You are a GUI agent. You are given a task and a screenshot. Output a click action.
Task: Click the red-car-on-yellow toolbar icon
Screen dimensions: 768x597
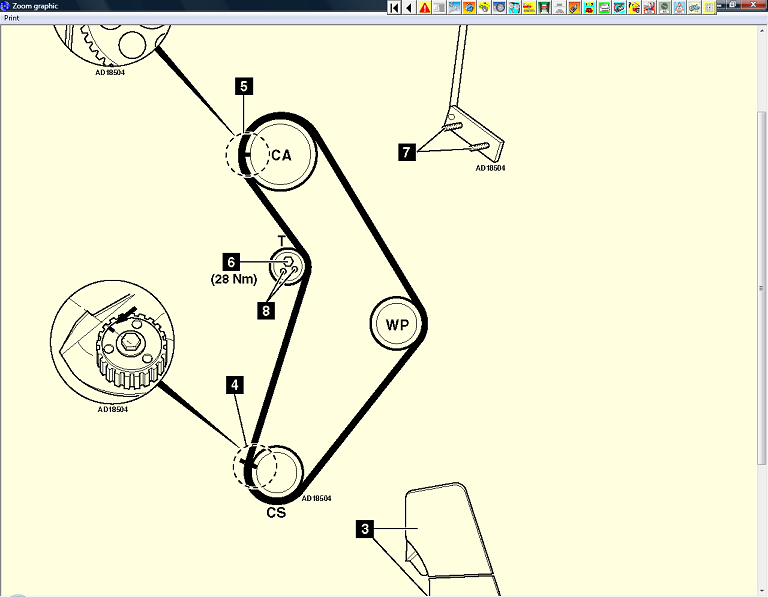[x=528, y=7]
